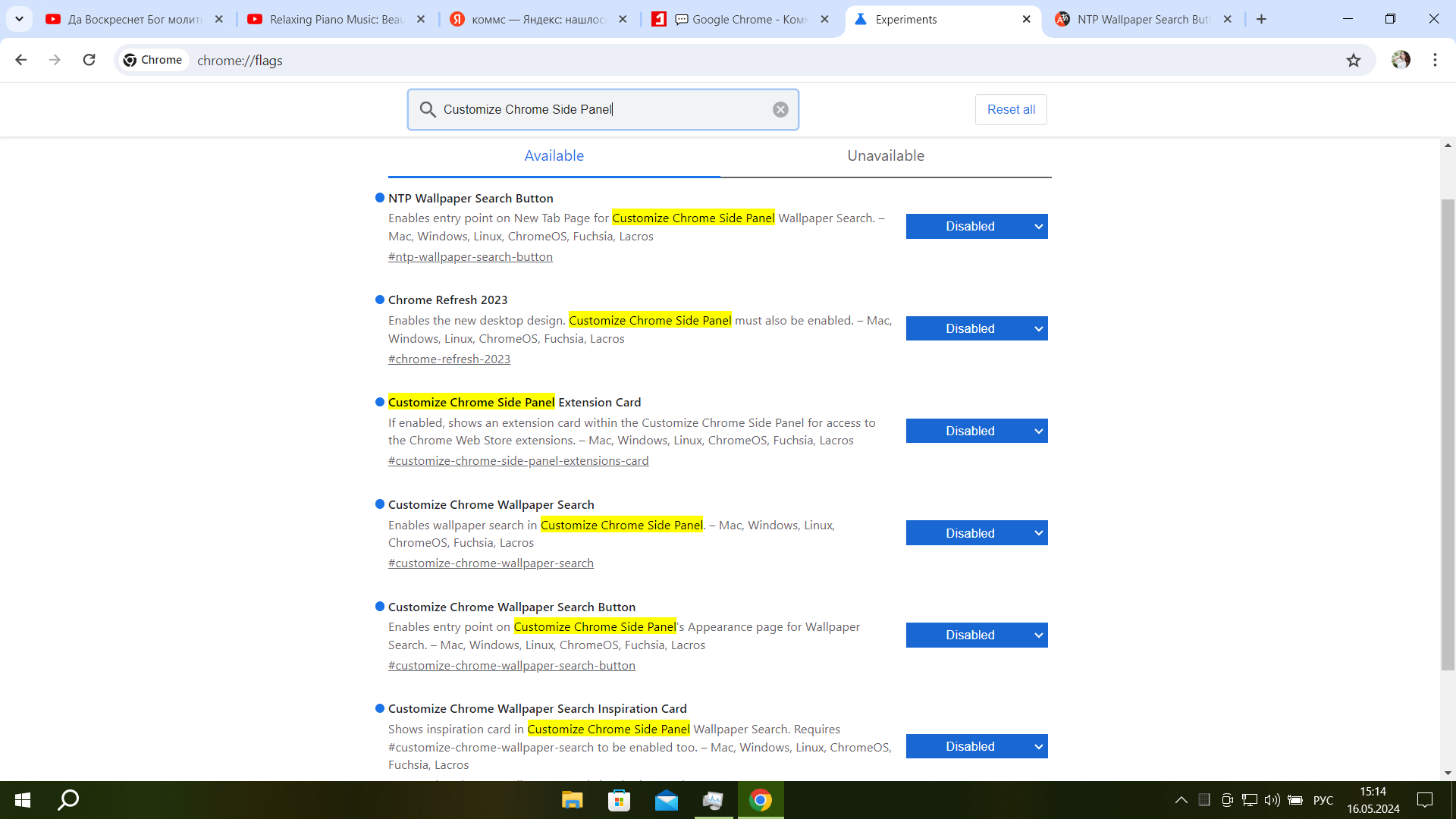
Task: Open the volume control in the tray
Action: click(1272, 800)
